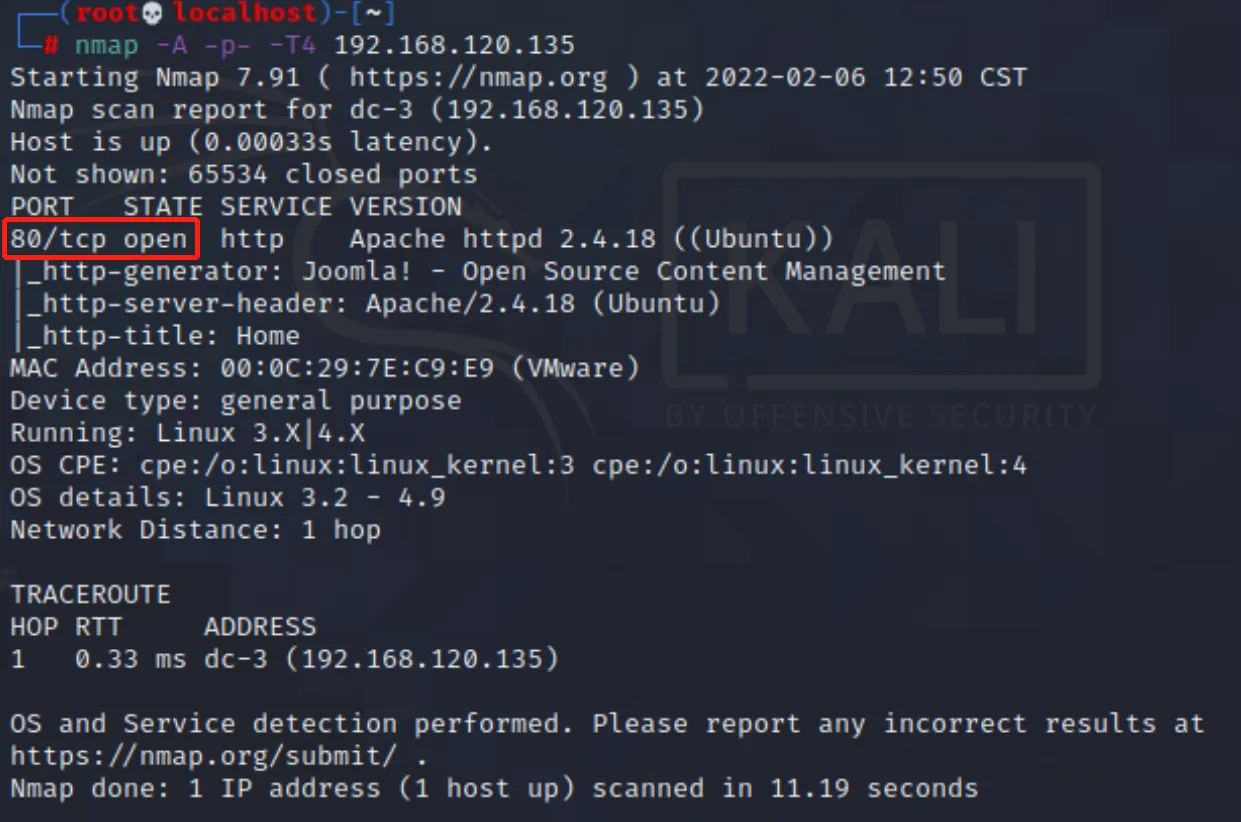Screen dimensions: 1241x822
Task: Click the http-title: Home line
Action: 163,336
